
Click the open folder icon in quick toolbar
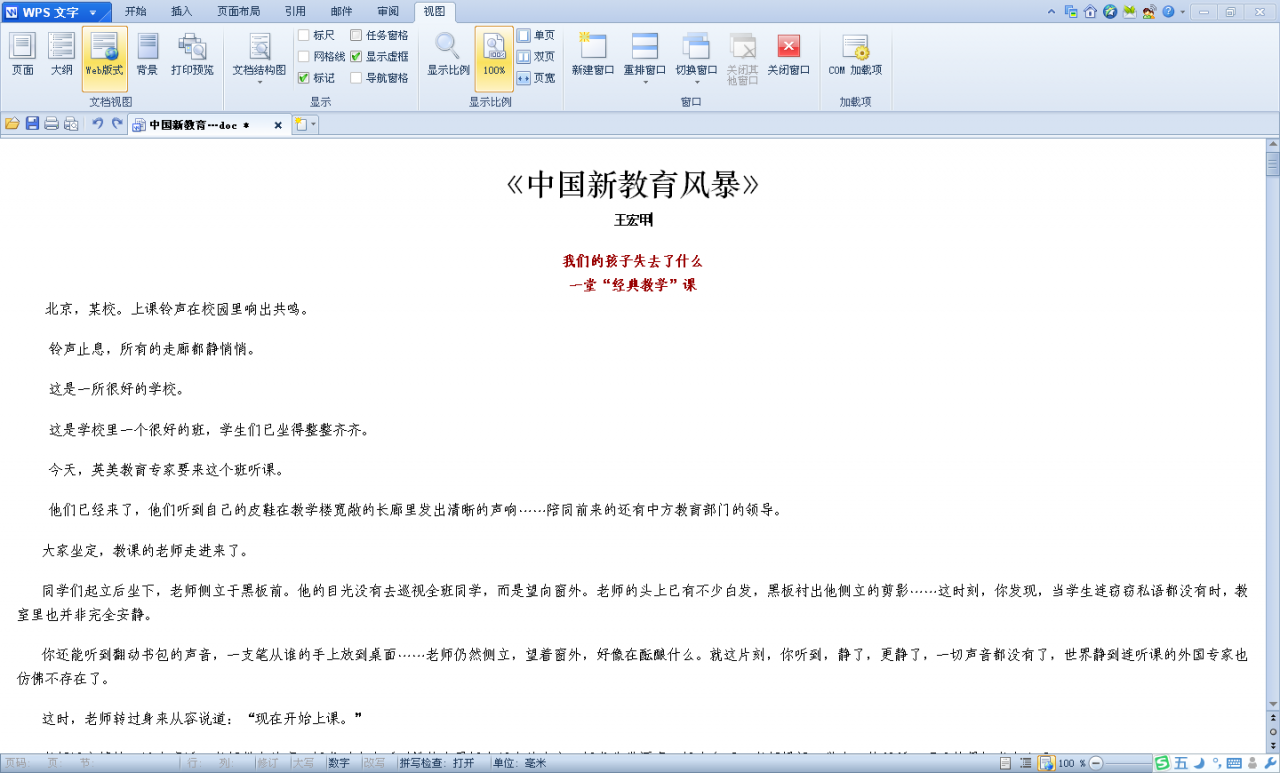[12, 124]
